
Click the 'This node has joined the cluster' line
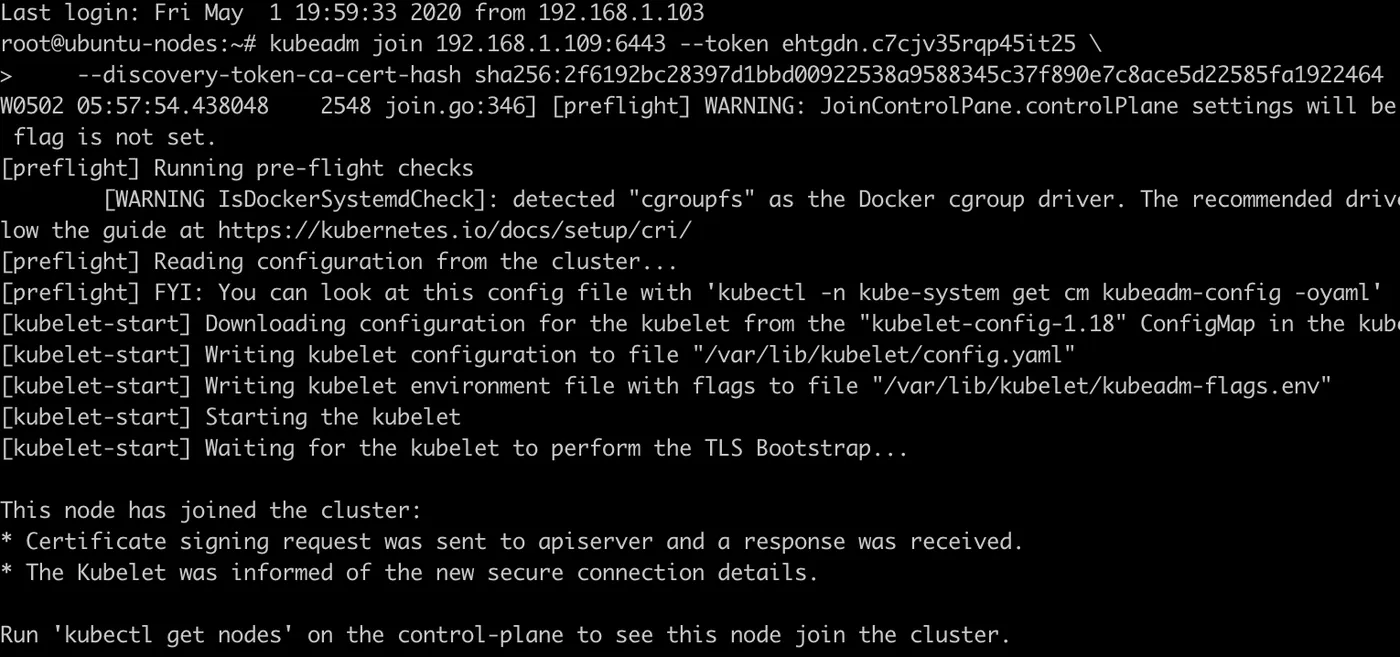click(x=211, y=511)
